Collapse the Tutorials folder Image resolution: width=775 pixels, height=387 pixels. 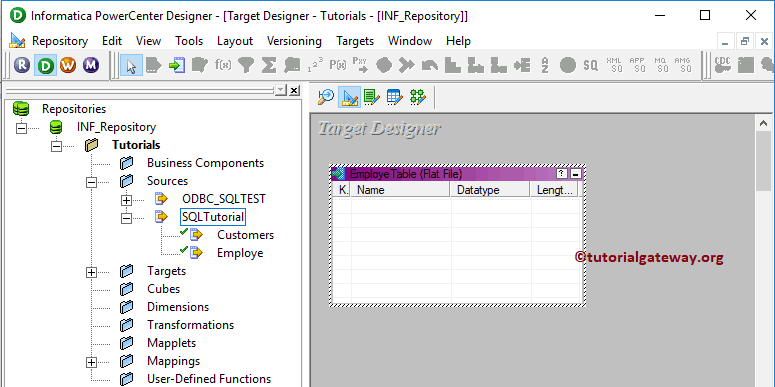click(57, 146)
